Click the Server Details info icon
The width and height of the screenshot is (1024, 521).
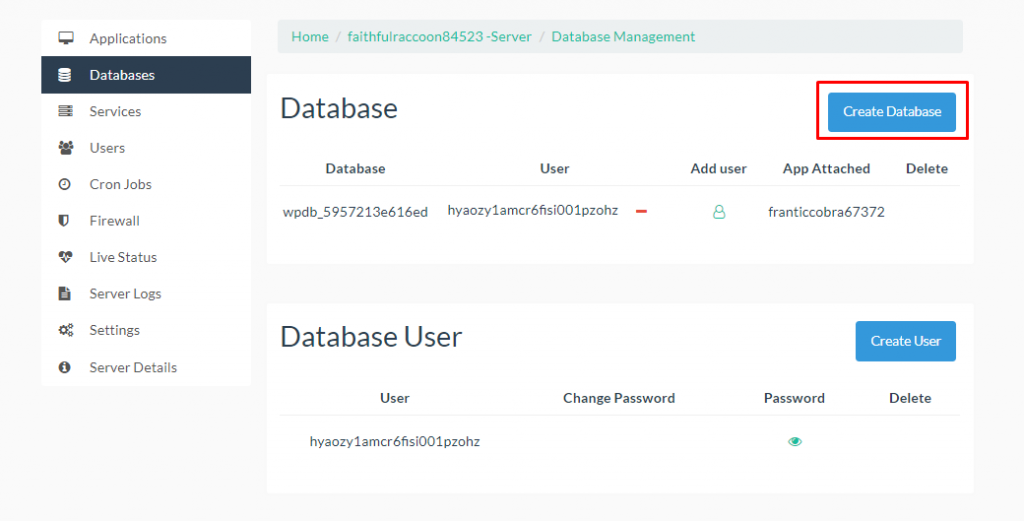point(64,367)
